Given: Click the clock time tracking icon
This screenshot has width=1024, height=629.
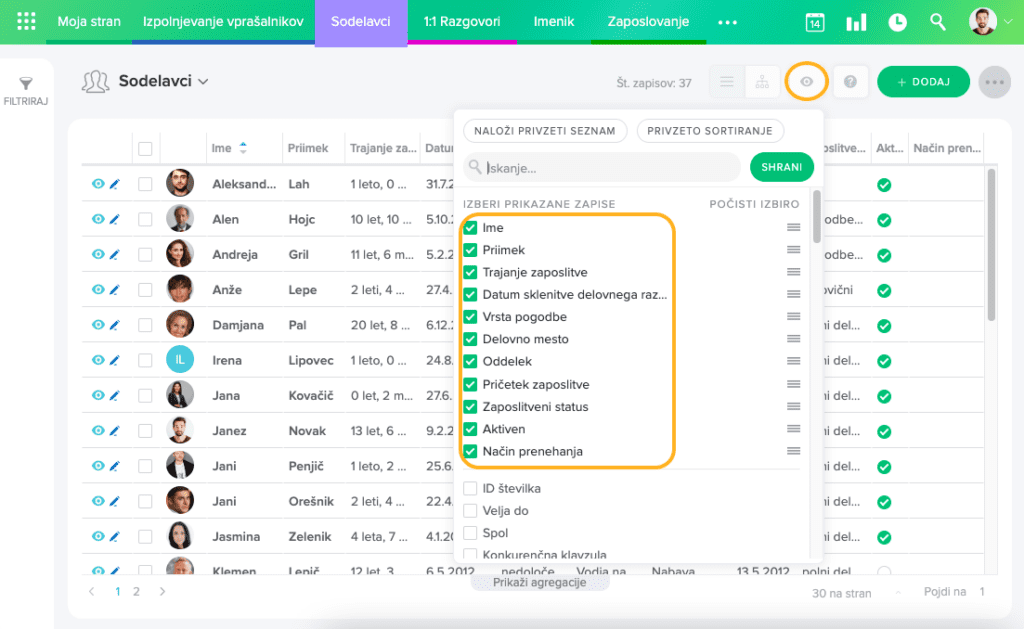Looking at the screenshot, I should point(897,22).
